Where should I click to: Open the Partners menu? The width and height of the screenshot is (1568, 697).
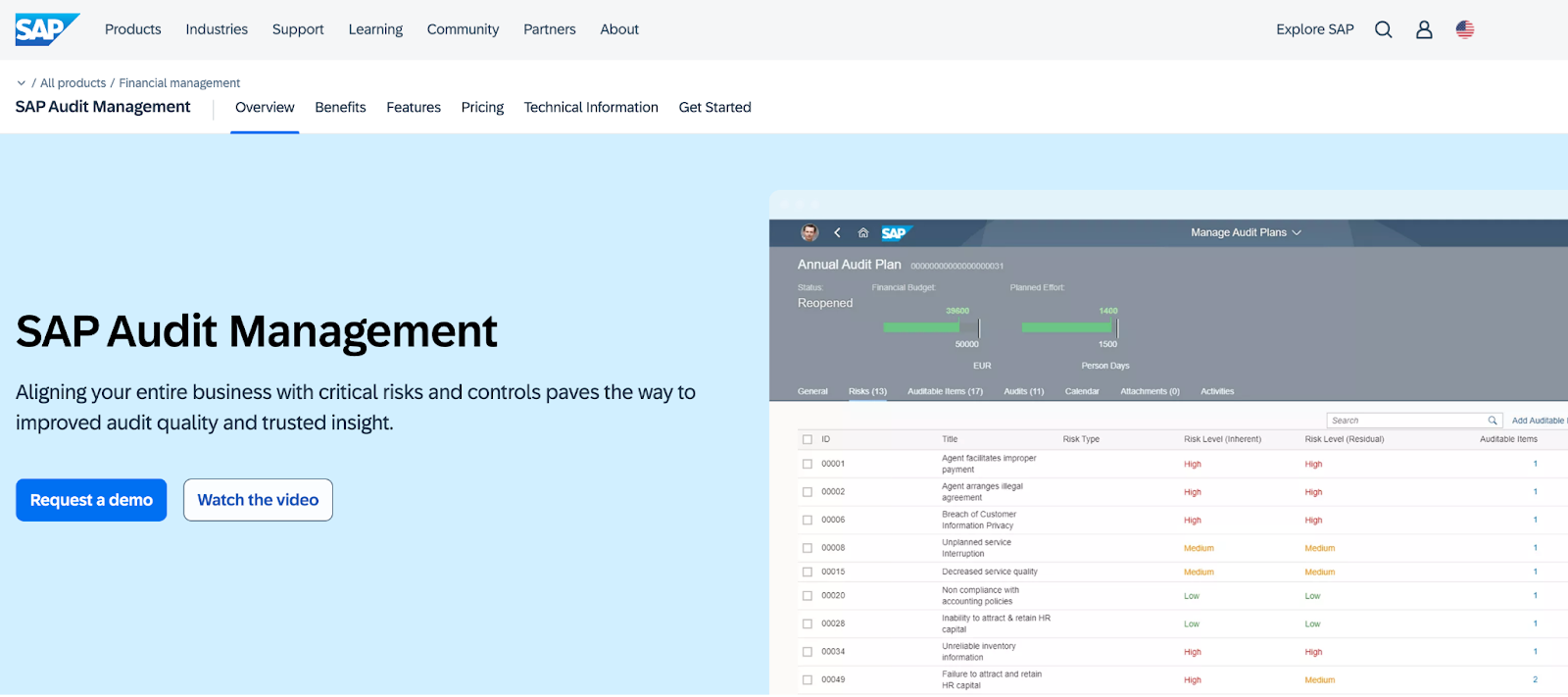(550, 29)
